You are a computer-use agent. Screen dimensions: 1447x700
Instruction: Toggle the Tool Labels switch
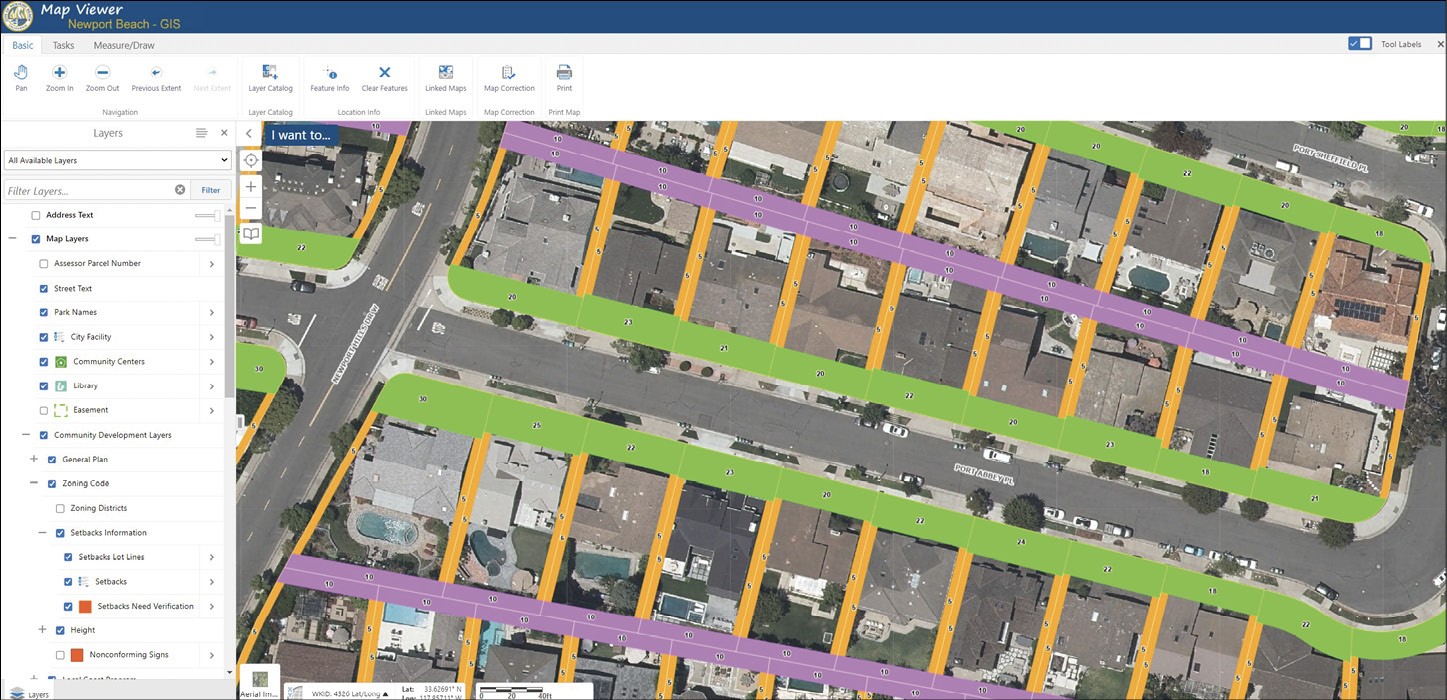coord(1360,43)
